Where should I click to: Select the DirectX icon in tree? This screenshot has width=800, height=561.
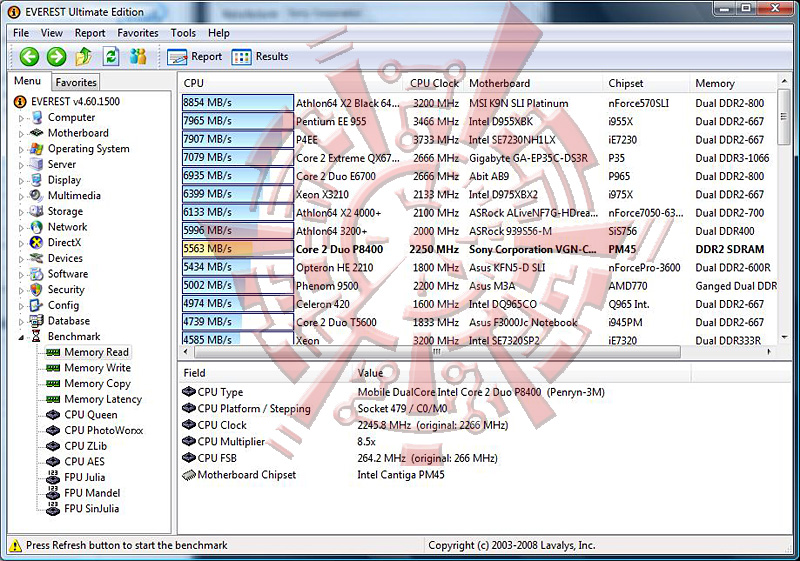click(x=36, y=242)
